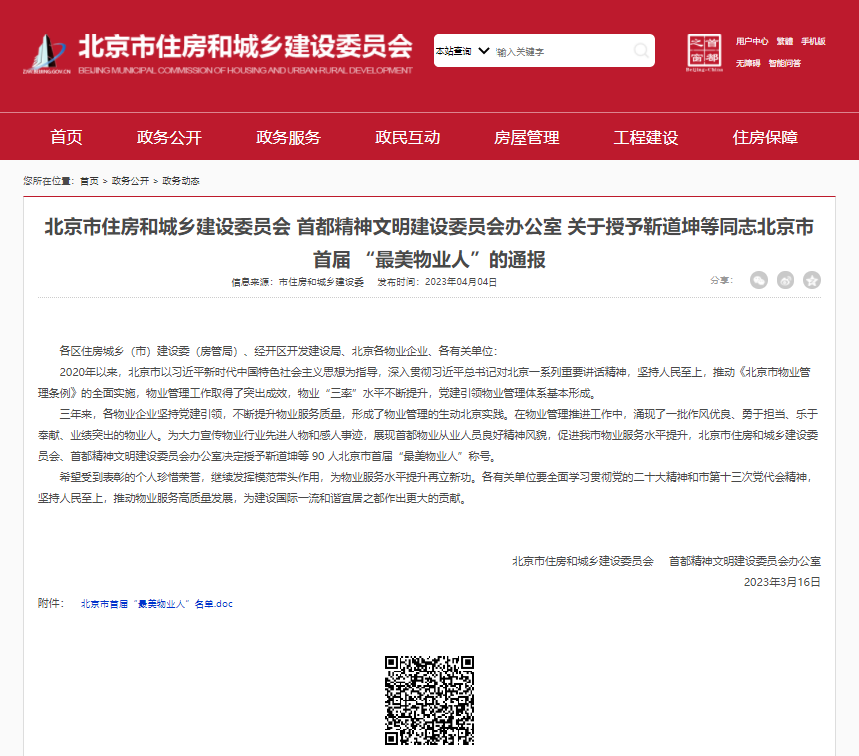Click the 您所在位置： label
This screenshot has width=859, height=756.
(x=49, y=181)
